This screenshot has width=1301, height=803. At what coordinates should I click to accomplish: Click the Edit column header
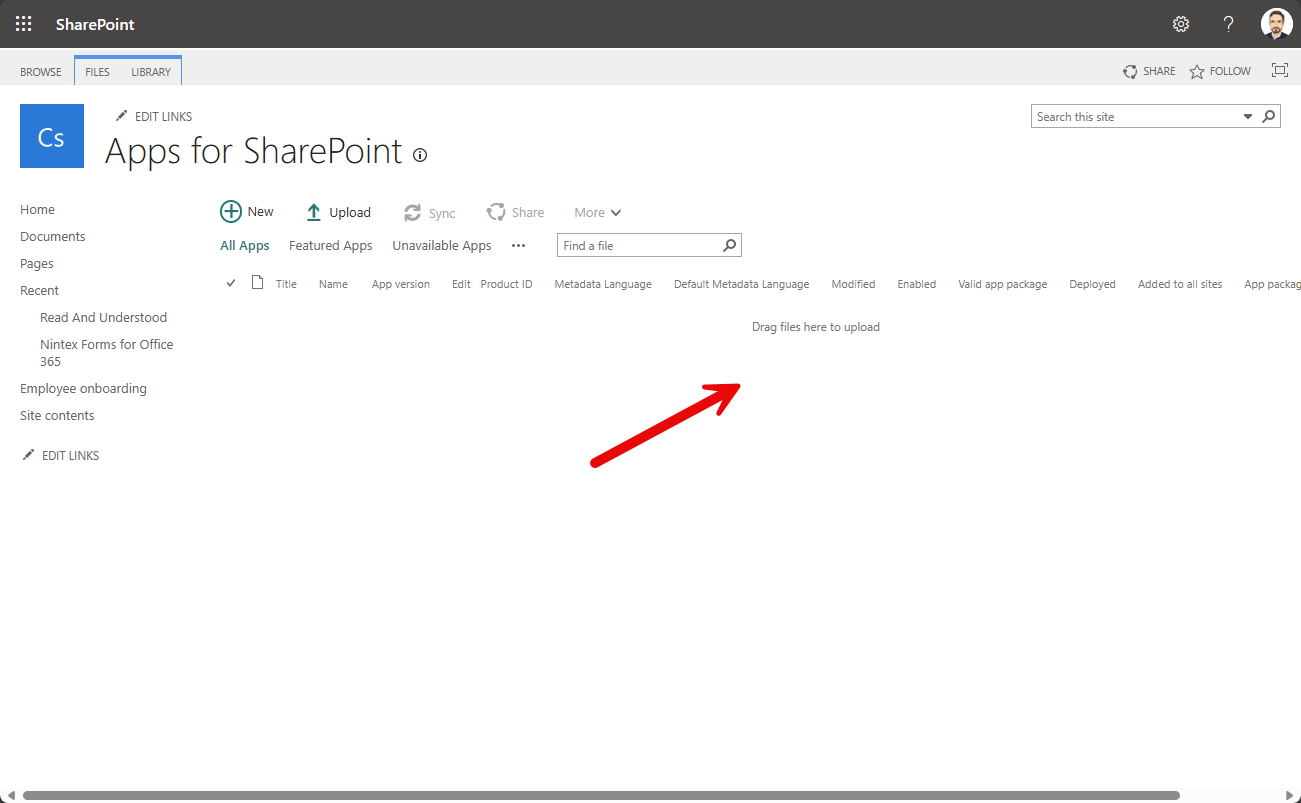point(460,284)
